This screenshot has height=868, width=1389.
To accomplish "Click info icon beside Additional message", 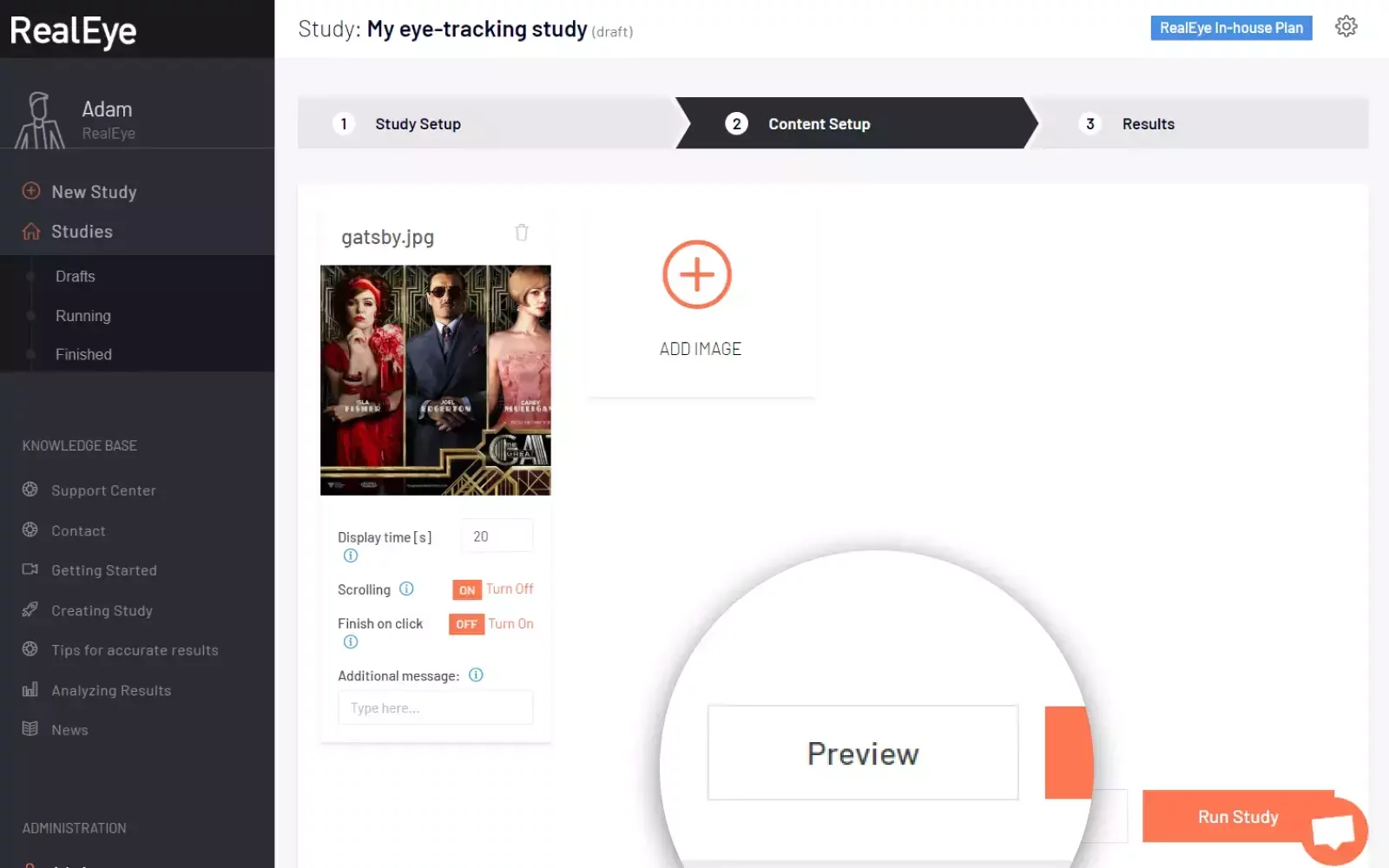I will (476, 675).
